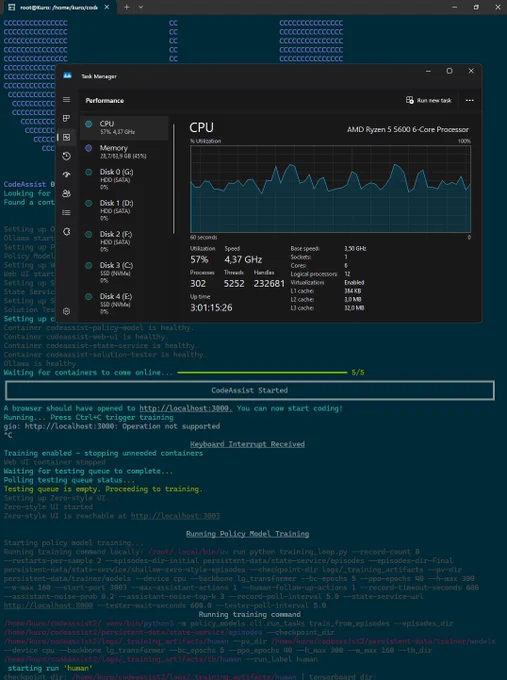Open the http://localhost:3000 link in terminal

(x=186, y=408)
